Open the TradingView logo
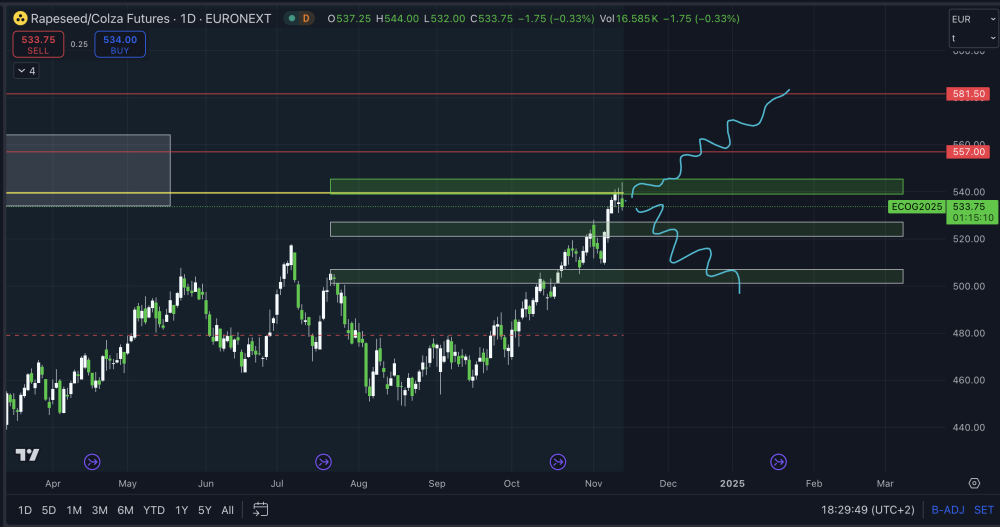The image size is (1000, 527). (x=27, y=455)
